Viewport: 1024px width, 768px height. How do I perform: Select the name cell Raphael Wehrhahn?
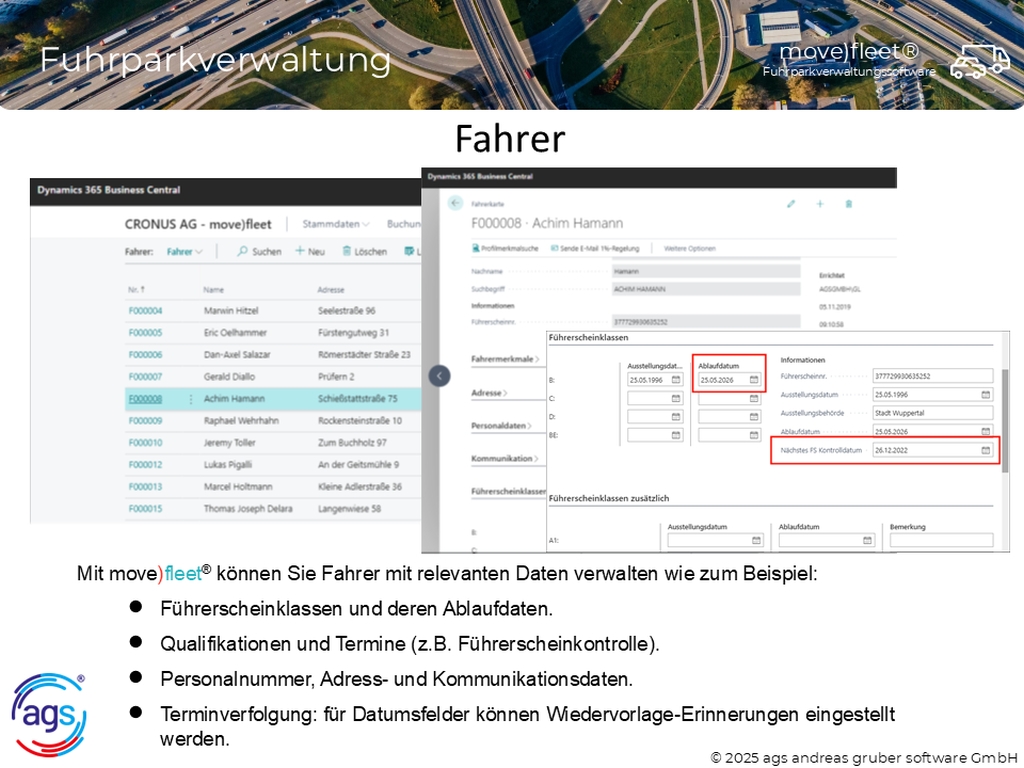241,421
